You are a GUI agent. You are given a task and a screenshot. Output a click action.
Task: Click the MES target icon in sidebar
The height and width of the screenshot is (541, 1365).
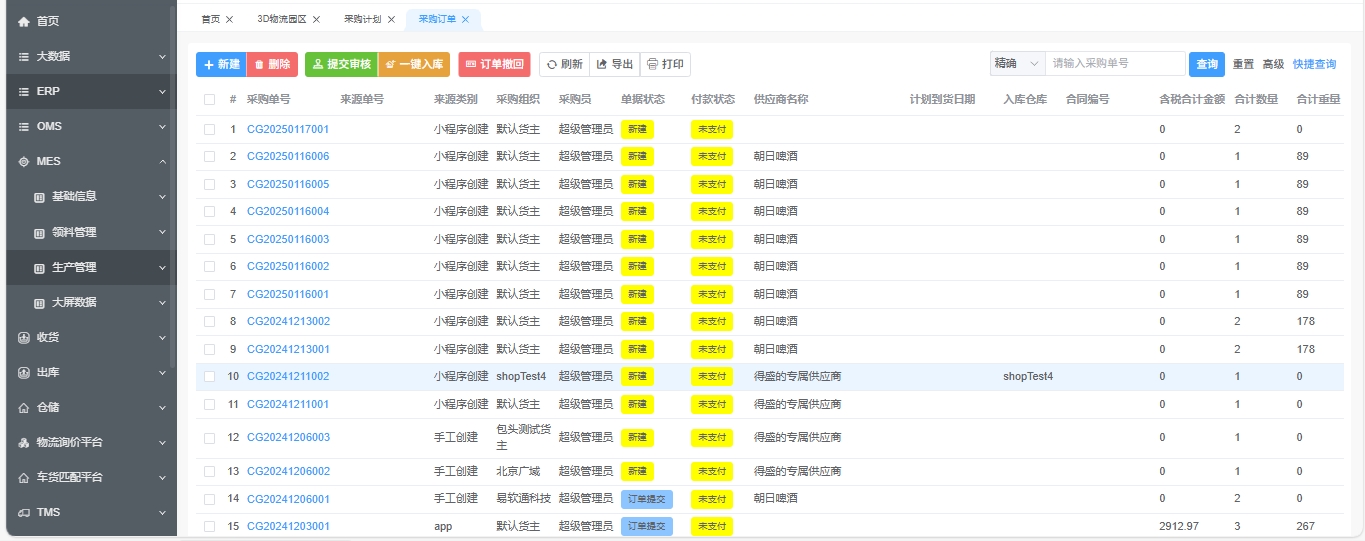24,161
